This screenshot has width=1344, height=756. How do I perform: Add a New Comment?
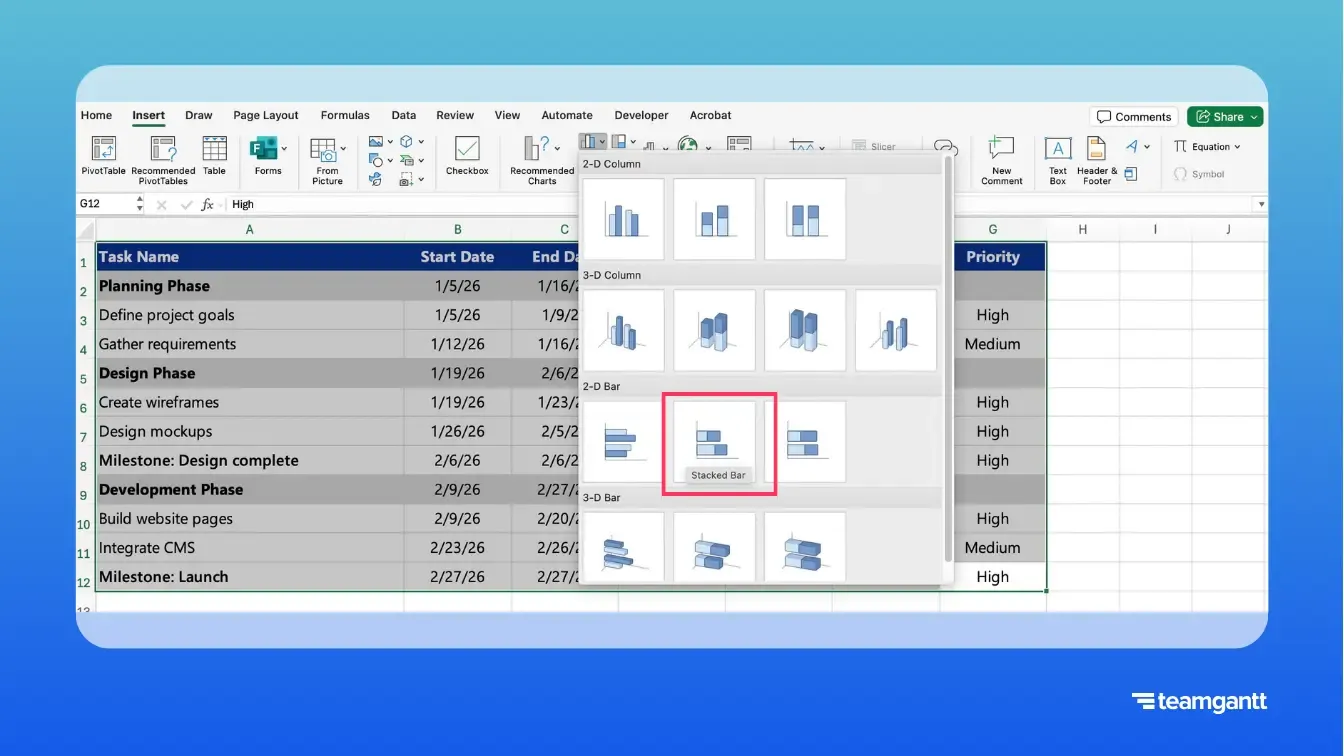point(1001,160)
